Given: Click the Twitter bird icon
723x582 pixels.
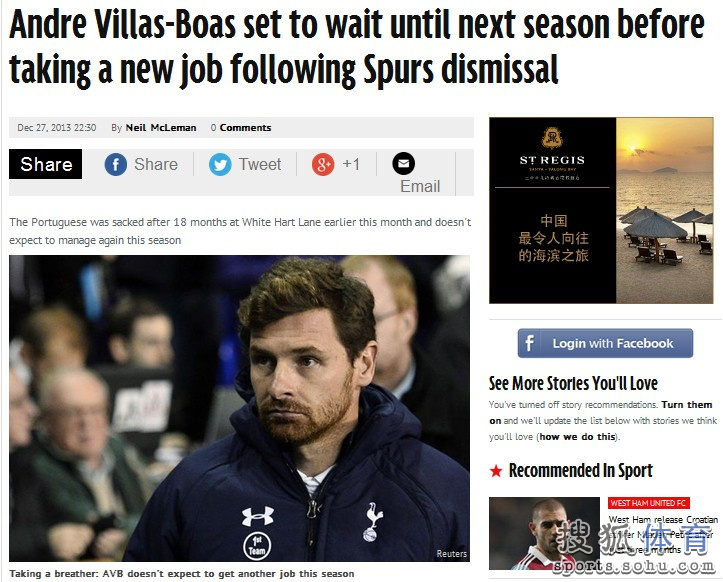Looking at the screenshot, I should click(x=220, y=165).
